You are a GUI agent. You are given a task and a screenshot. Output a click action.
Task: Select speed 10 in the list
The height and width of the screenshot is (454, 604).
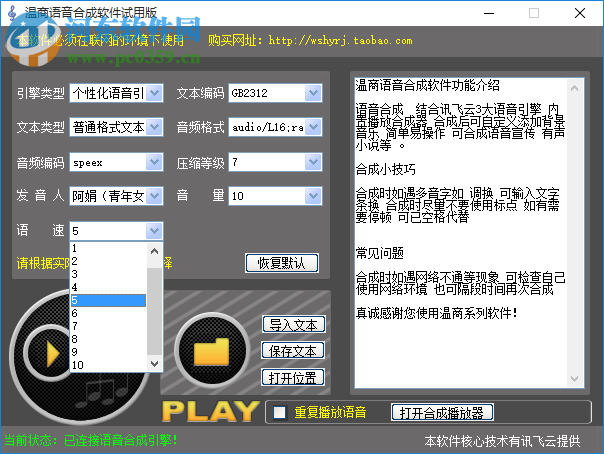[x=109, y=365]
